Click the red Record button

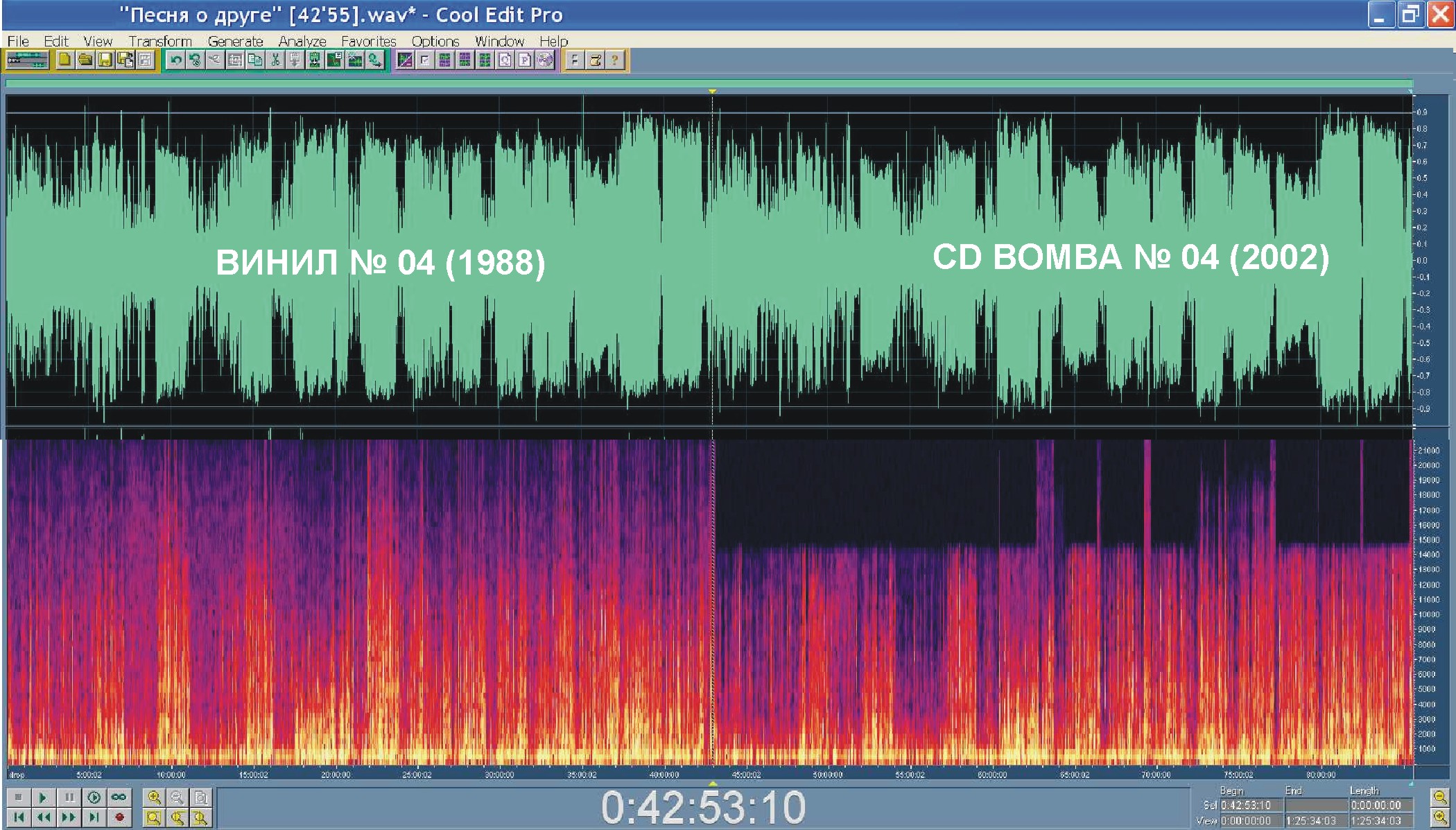[119, 818]
